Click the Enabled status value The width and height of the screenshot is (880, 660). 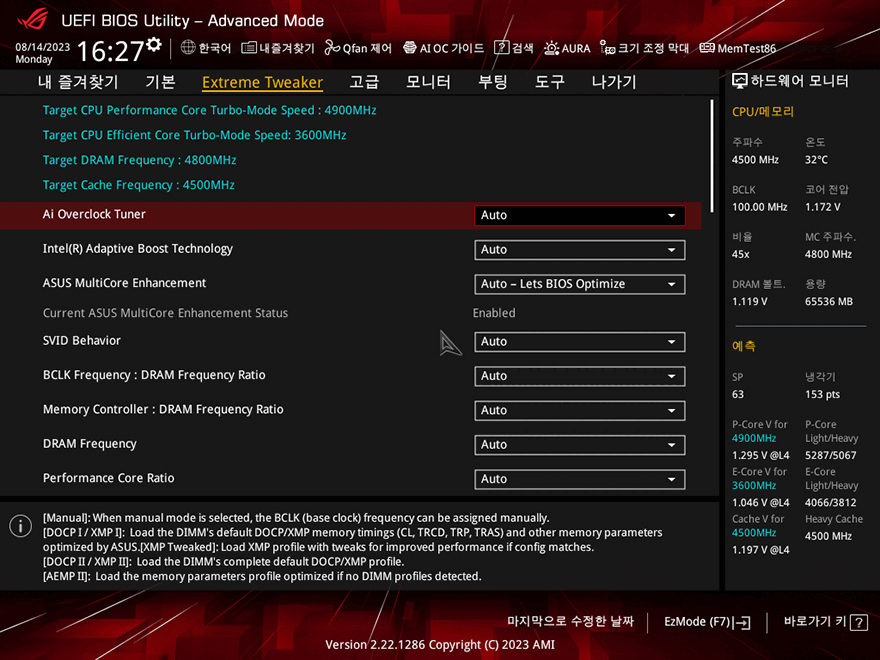494,313
